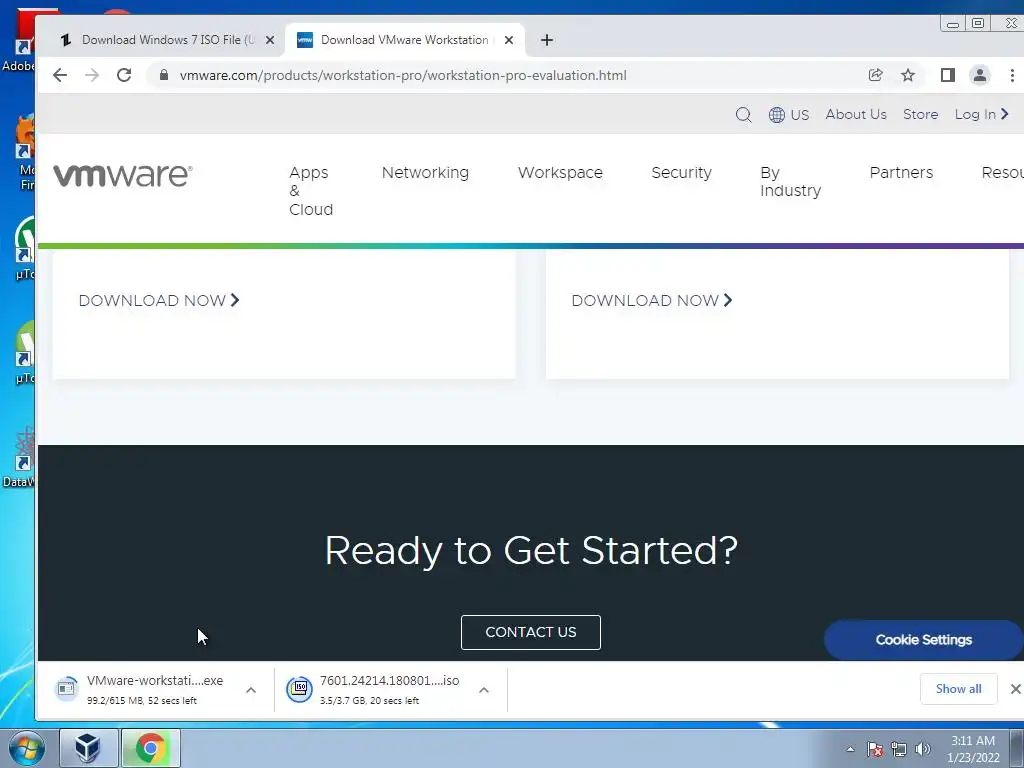Open Cookie Settings
Screen dimensions: 1024x768
pos(923,640)
